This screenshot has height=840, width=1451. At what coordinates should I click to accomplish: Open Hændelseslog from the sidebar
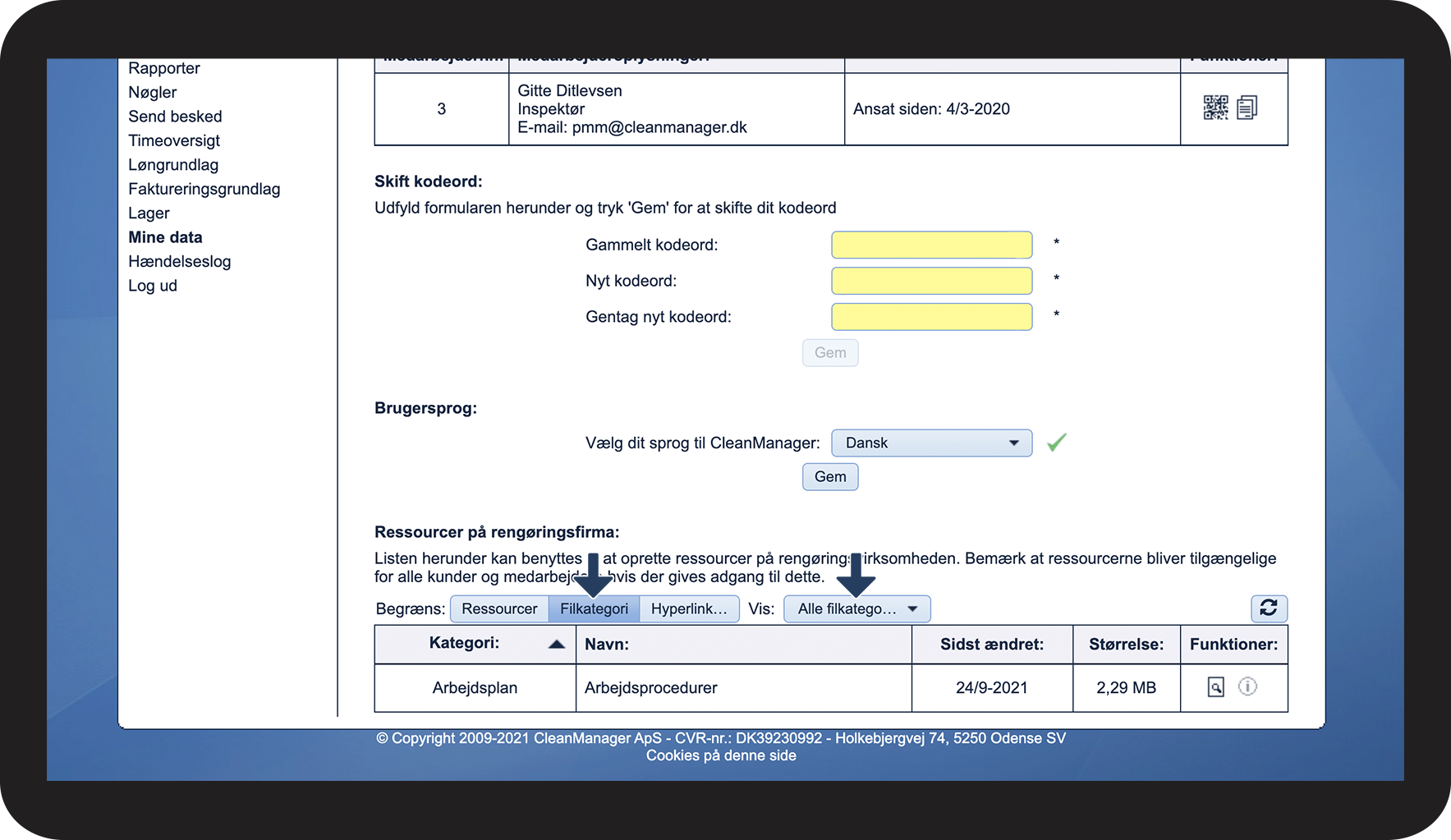pos(180,261)
